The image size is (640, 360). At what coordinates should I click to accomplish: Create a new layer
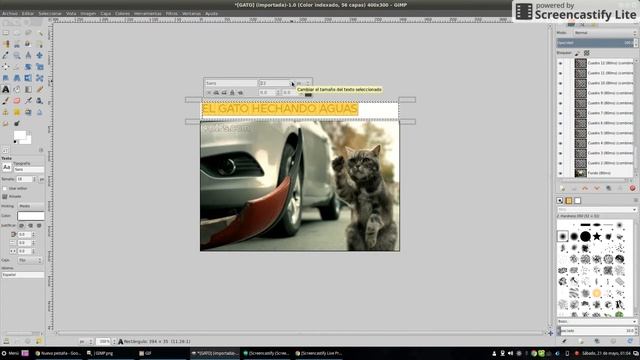click(562, 188)
